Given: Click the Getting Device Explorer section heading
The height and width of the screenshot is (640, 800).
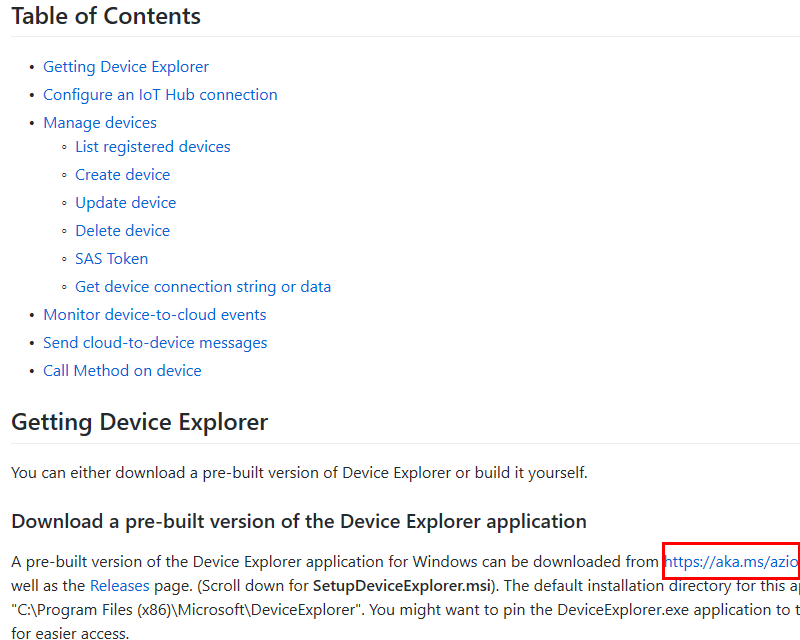Looking at the screenshot, I should coord(140,423).
